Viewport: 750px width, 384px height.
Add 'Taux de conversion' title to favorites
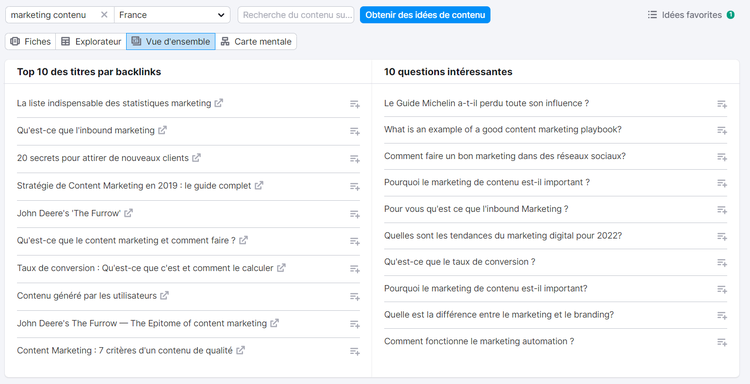(x=354, y=269)
